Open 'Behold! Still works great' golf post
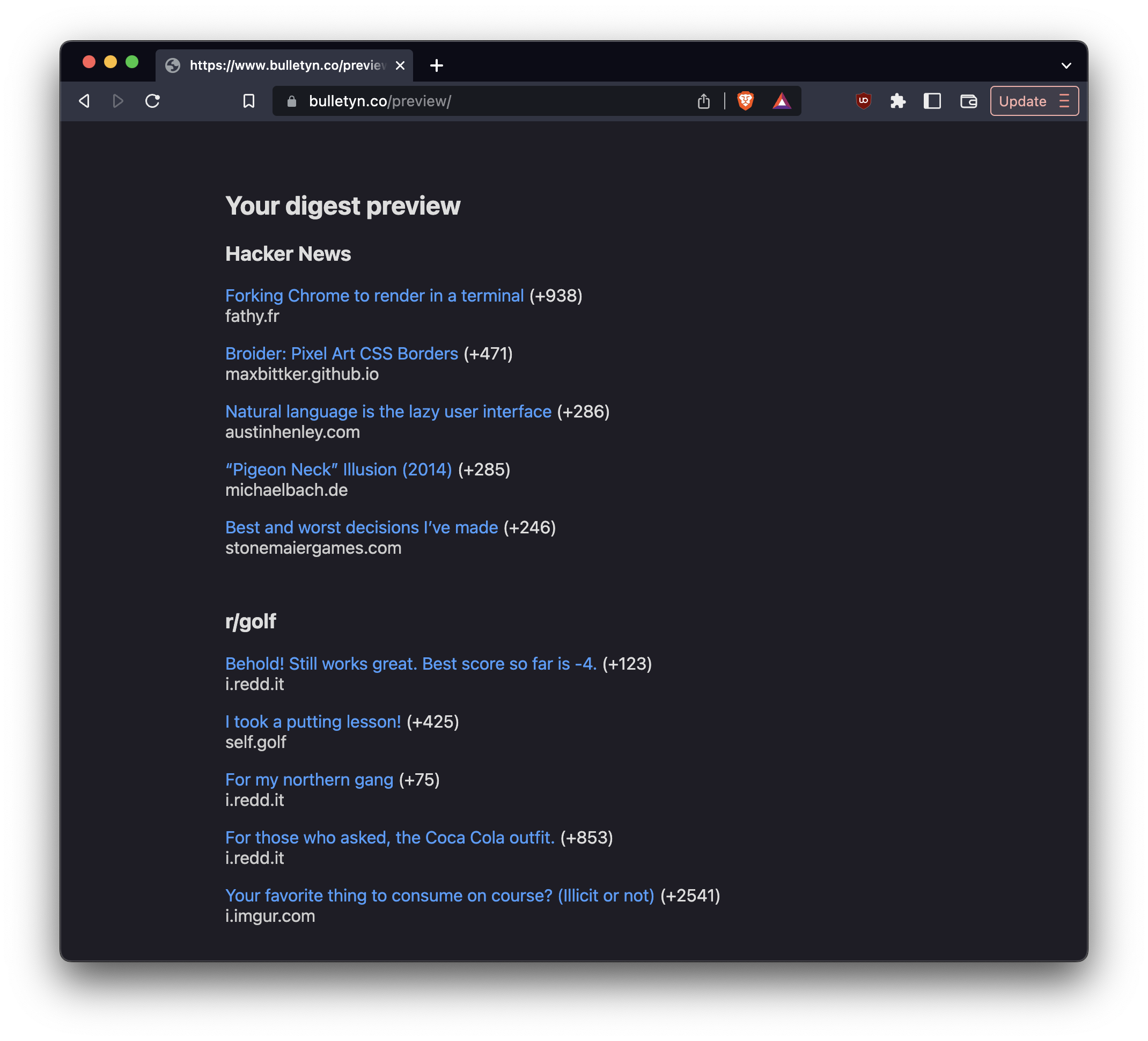 pyautogui.click(x=410, y=664)
